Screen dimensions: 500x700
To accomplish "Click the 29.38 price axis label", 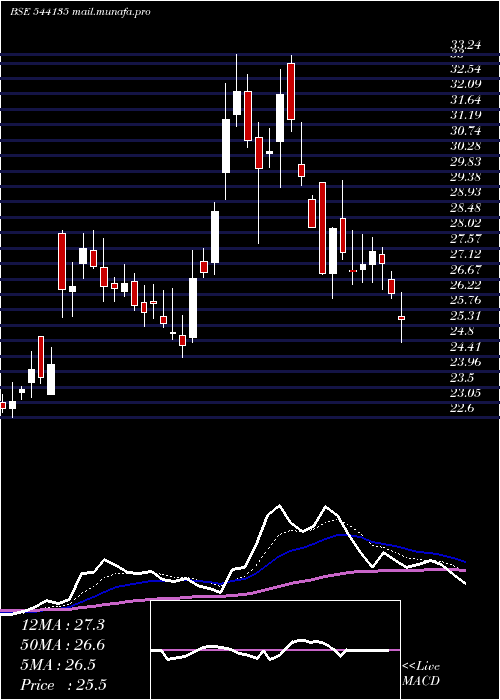I will [x=466, y=177].
